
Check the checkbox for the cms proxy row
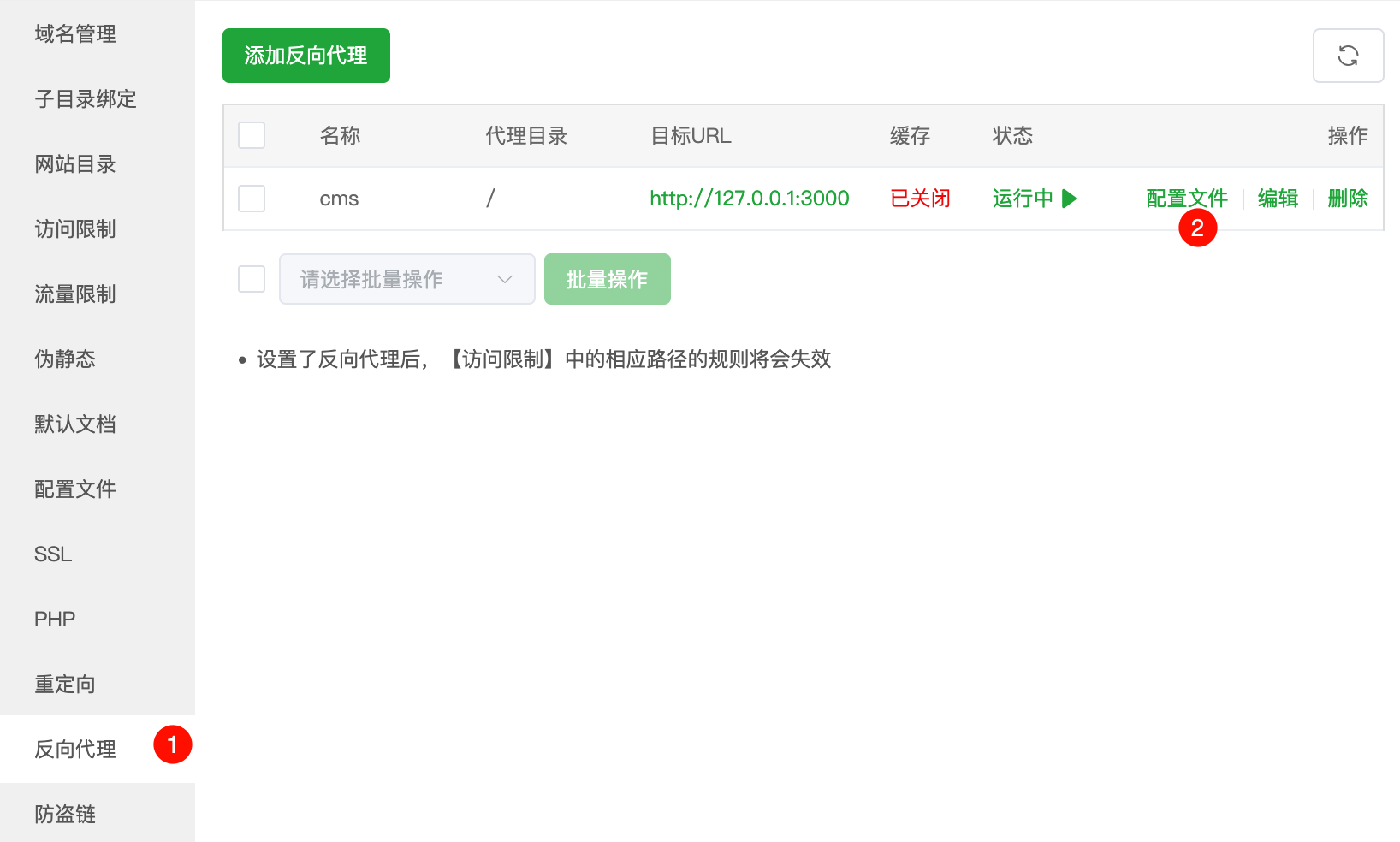(x=251, y=198)
